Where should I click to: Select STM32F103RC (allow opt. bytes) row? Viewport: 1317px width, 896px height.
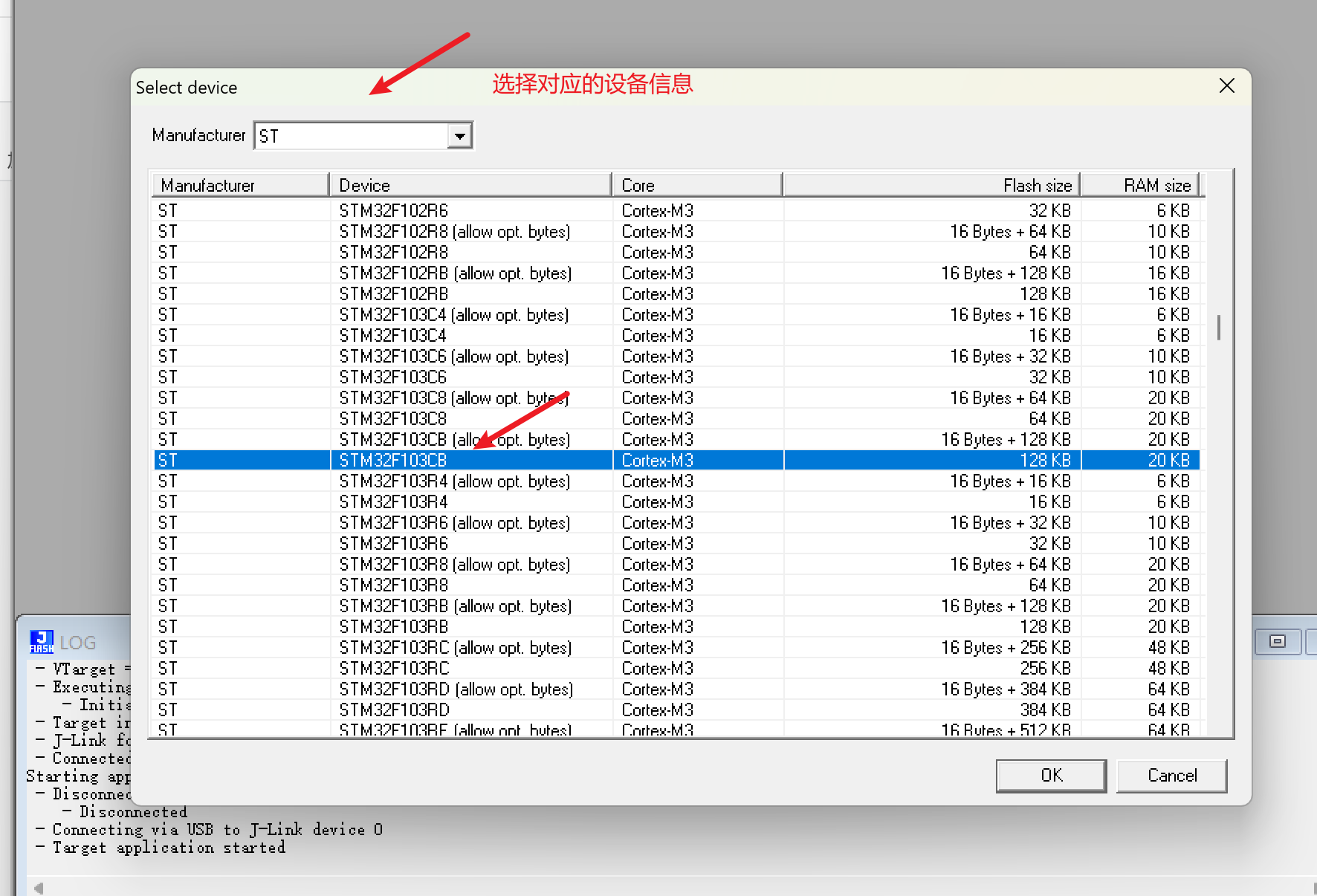676,648
